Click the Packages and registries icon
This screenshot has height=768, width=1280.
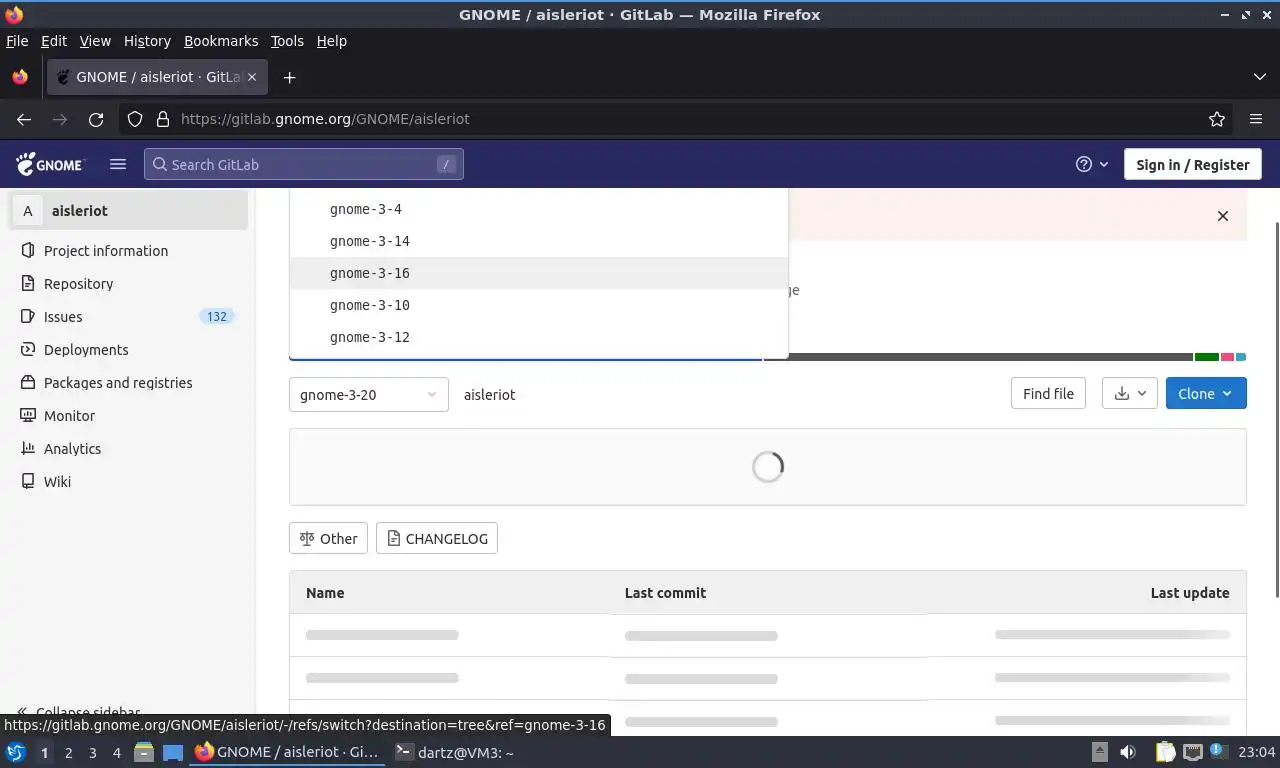click(28, 382)
